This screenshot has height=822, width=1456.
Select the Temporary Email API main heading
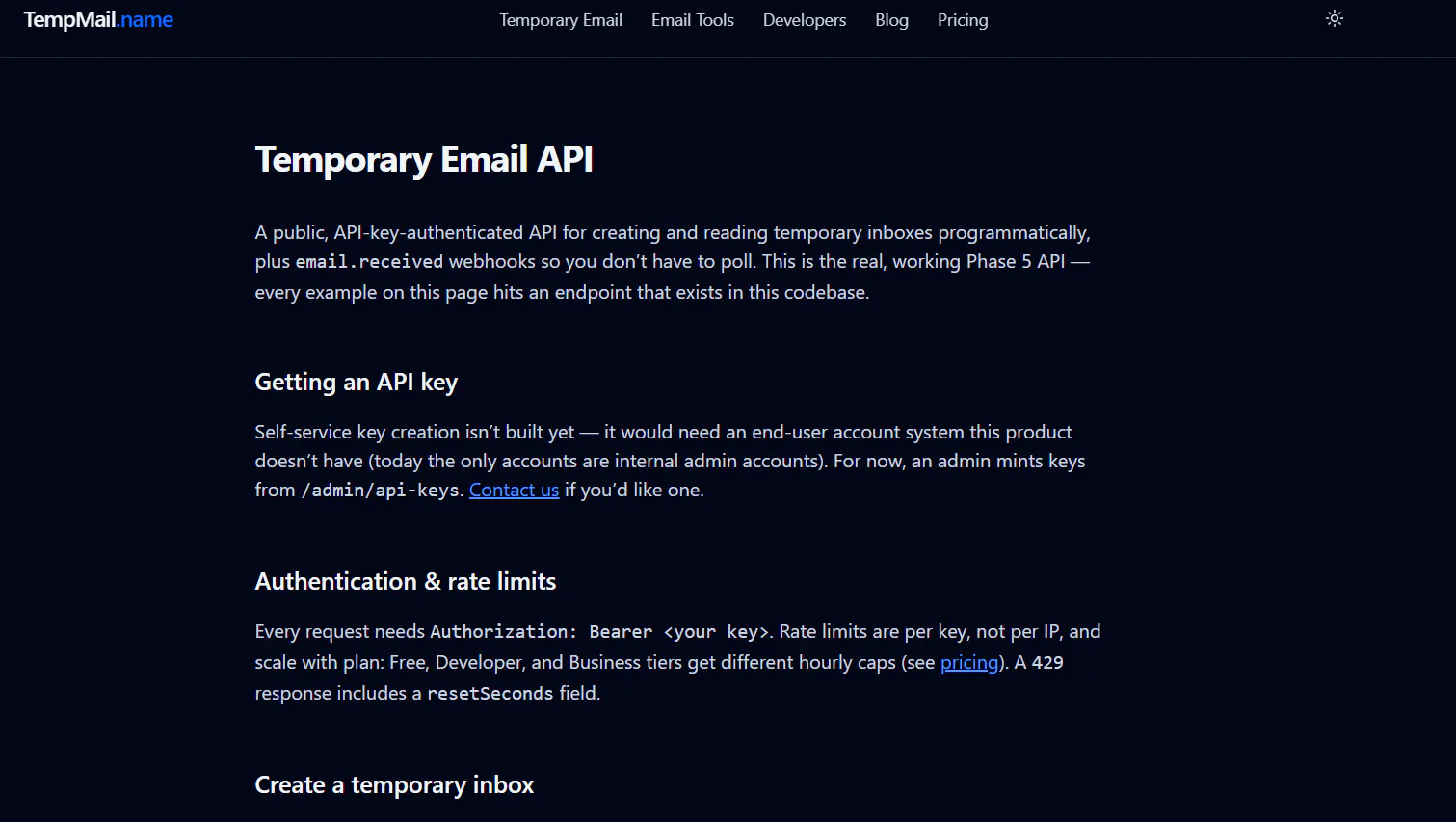(x=424, y=159)
